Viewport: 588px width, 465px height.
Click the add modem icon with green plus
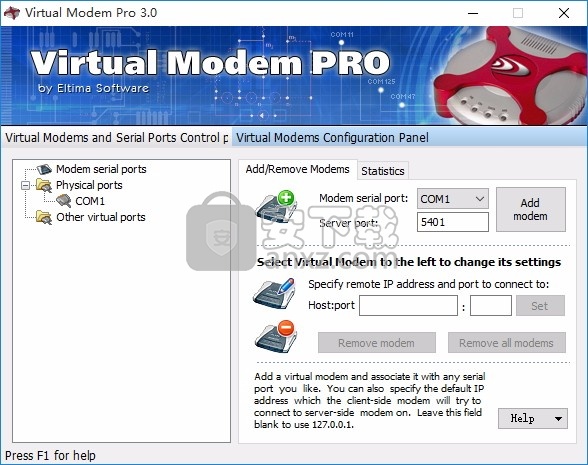(276, 206)
